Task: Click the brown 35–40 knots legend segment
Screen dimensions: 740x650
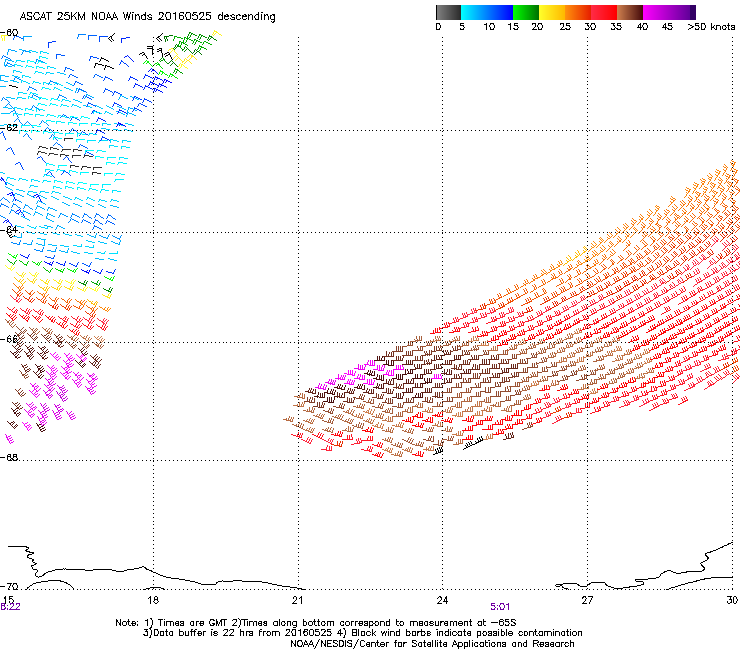Action: (x=630, y=12)
